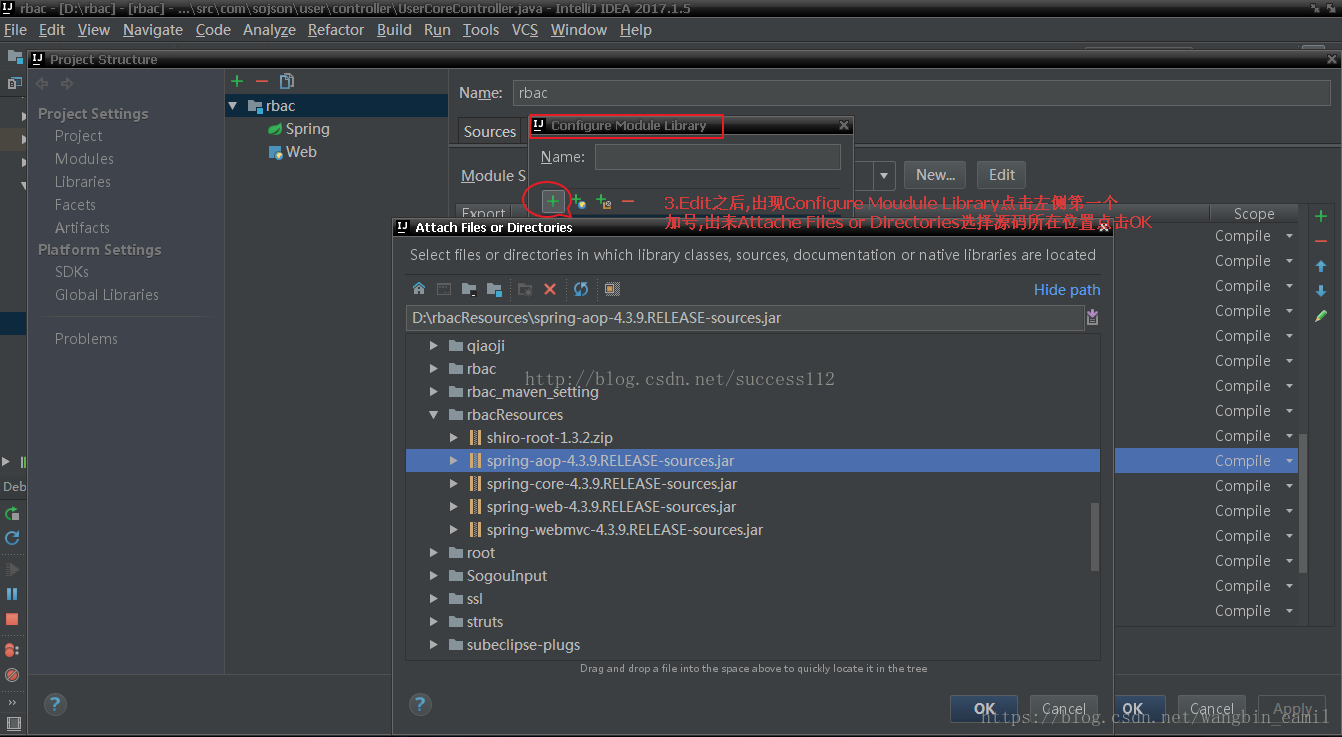Click back arrow in Project Structure sidebar
Viewport: 1342px width, 737px height.
coord(42,84)
